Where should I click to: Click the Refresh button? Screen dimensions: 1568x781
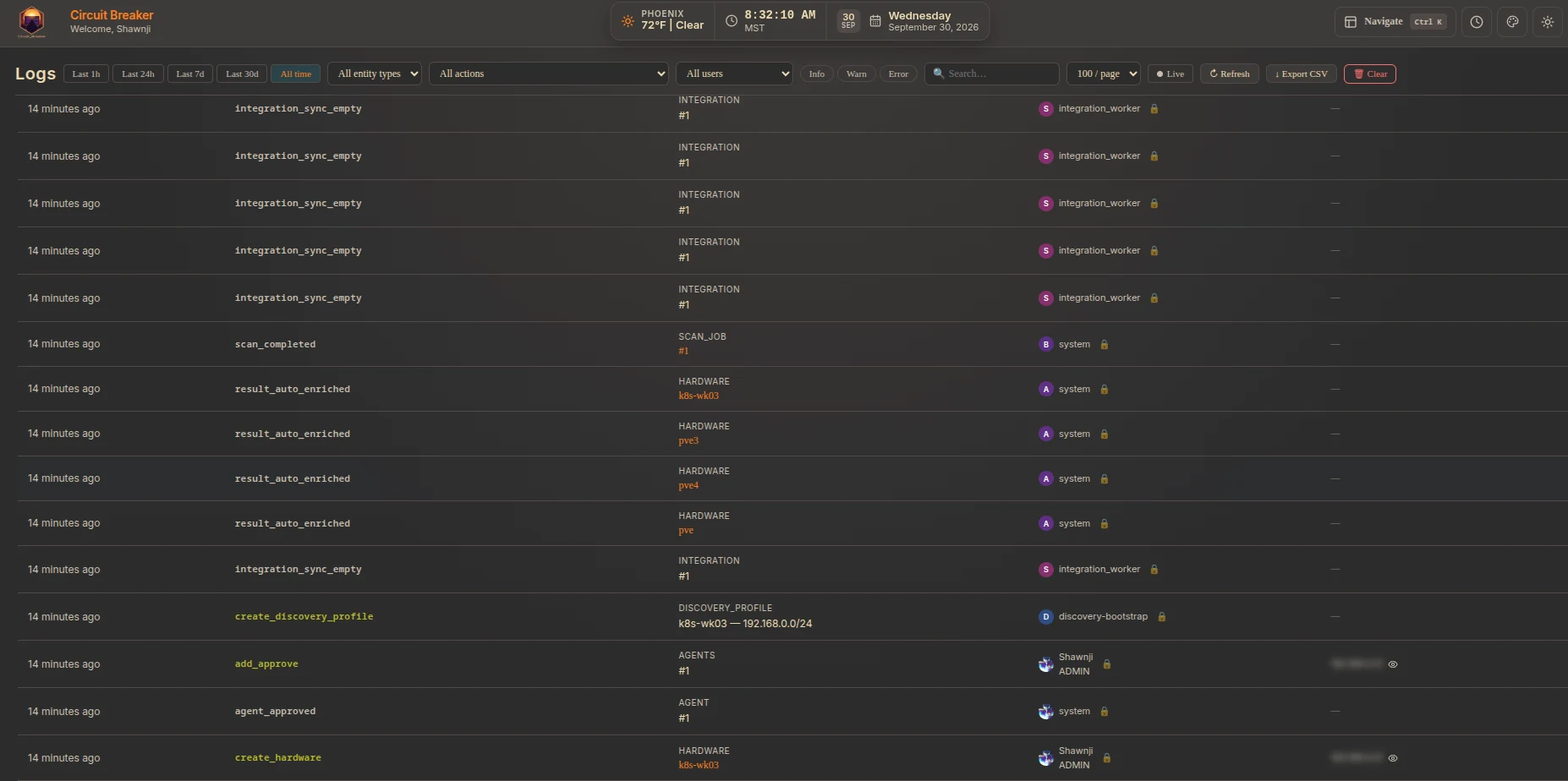click(x=1230, y=74)
